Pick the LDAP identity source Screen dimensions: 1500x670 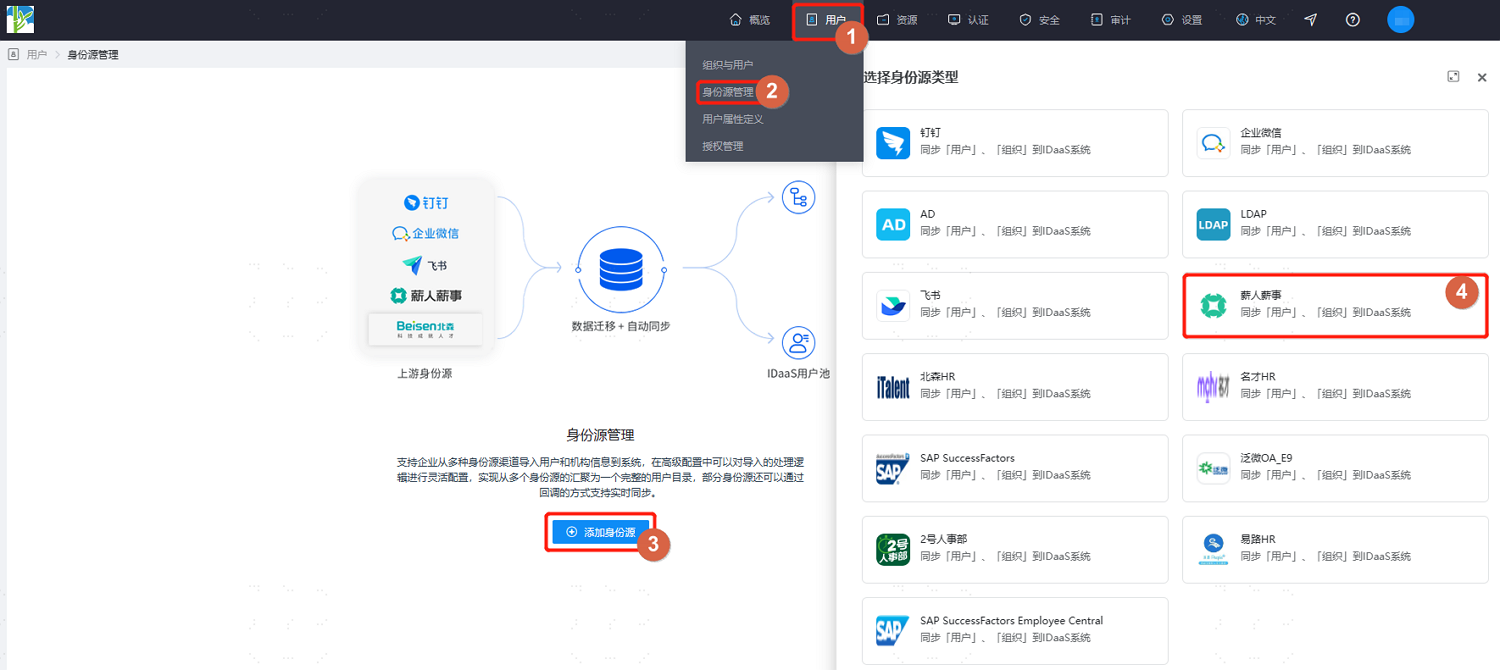tap(1335, 224)
